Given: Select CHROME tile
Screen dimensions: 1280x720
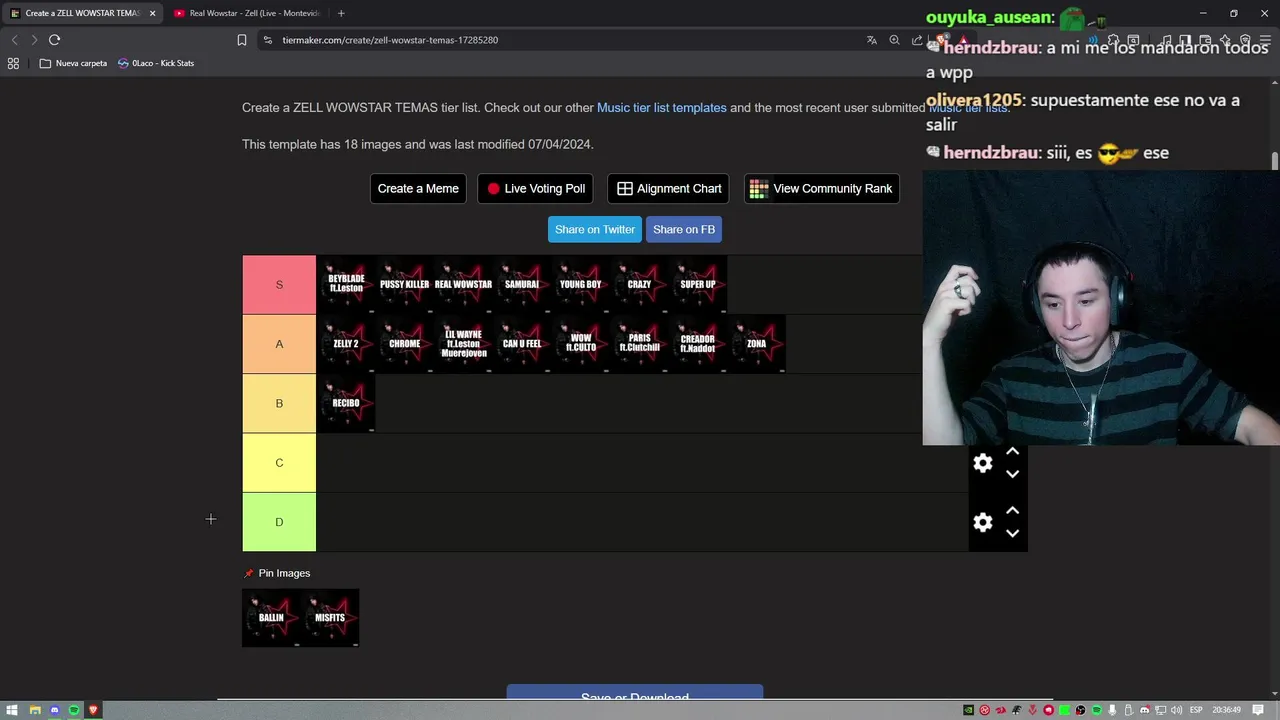Looking at the screenshot, I should [x=404, y=344].
